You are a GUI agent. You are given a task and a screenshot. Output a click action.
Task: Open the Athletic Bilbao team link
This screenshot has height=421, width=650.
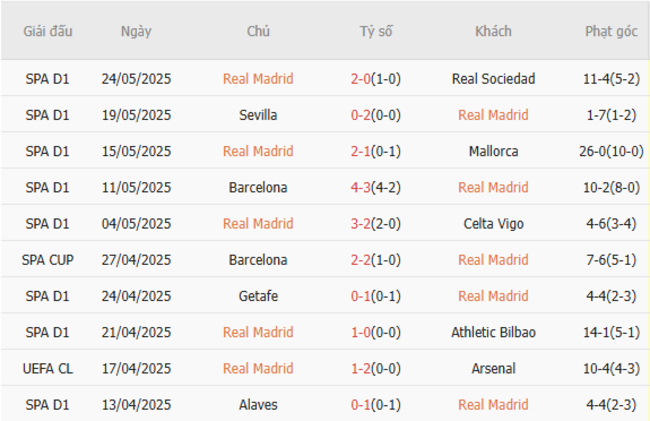coord(493,332)
